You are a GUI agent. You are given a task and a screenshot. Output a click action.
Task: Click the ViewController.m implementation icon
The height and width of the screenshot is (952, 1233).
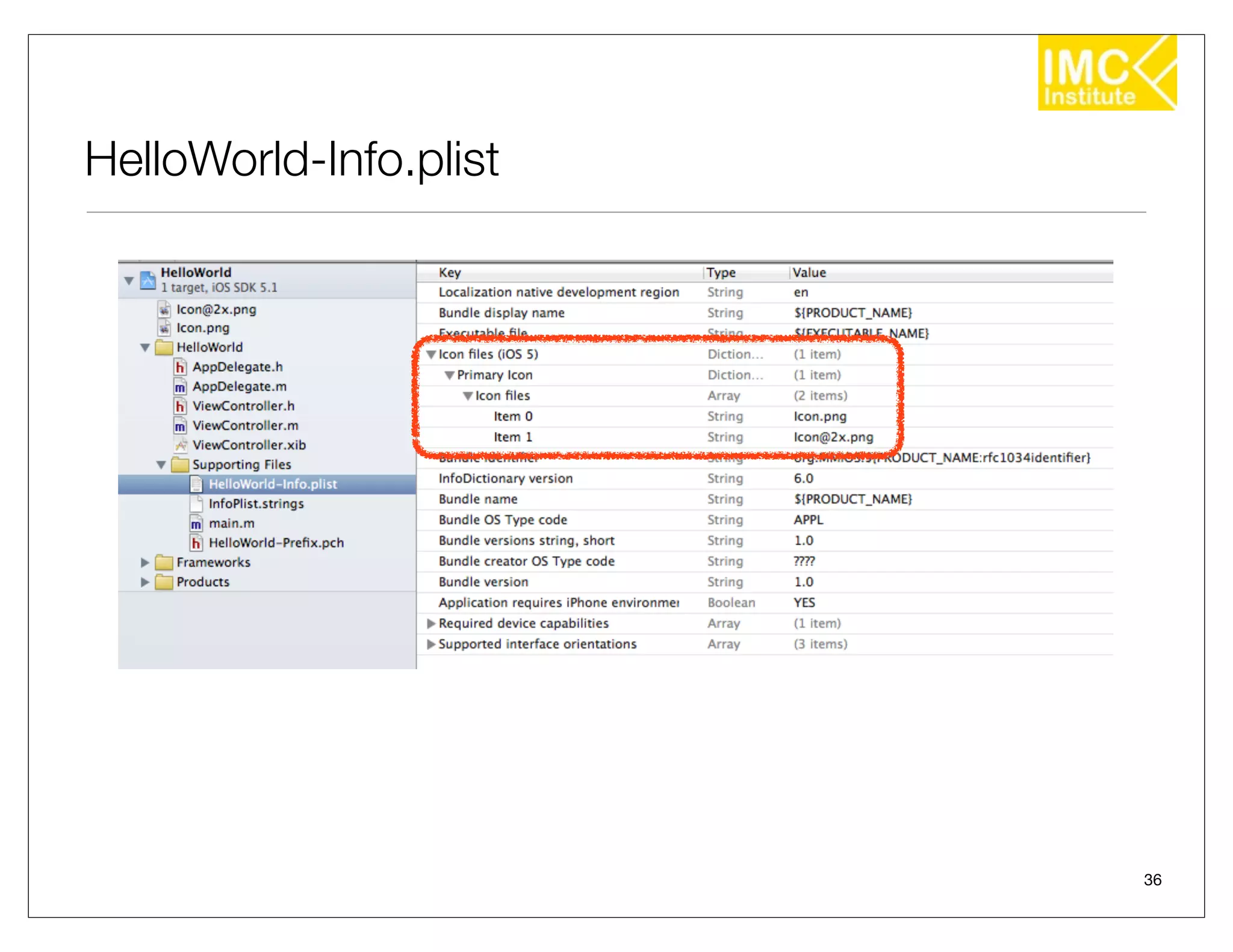pos(180,425)
